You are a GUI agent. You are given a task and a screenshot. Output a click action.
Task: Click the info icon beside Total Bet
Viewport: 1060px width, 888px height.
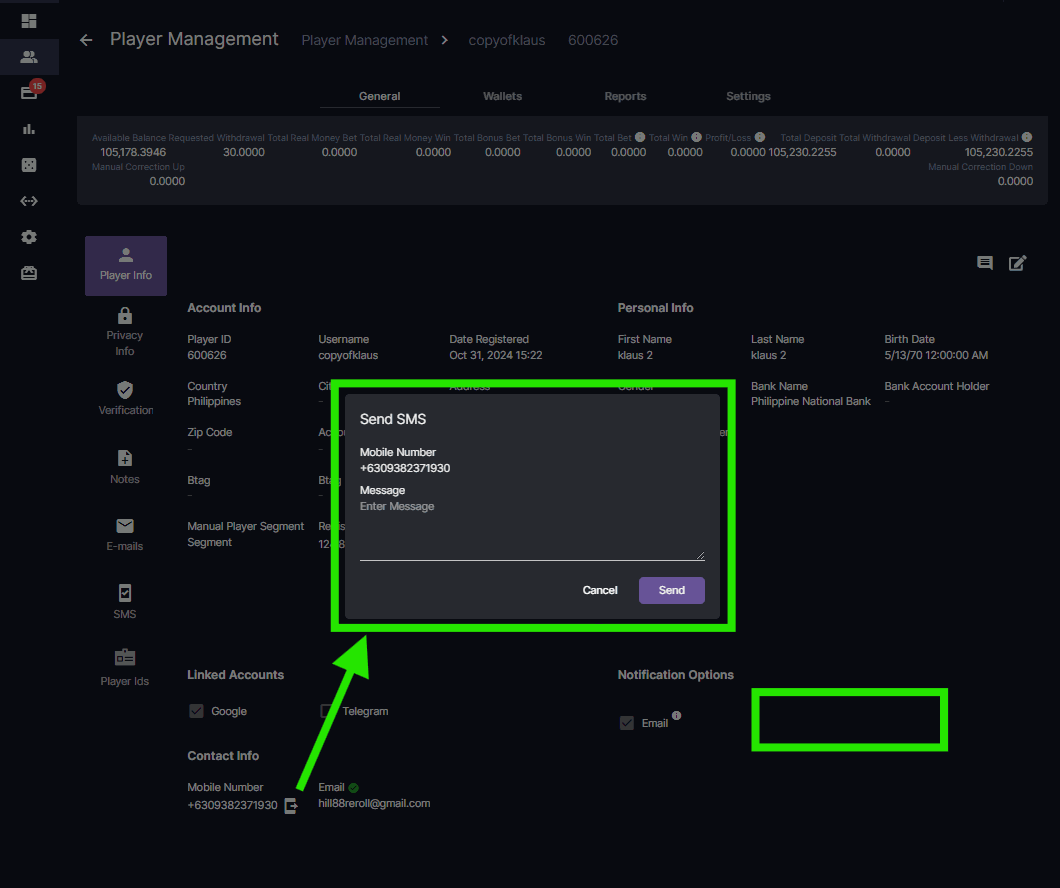tap(640, 137)
